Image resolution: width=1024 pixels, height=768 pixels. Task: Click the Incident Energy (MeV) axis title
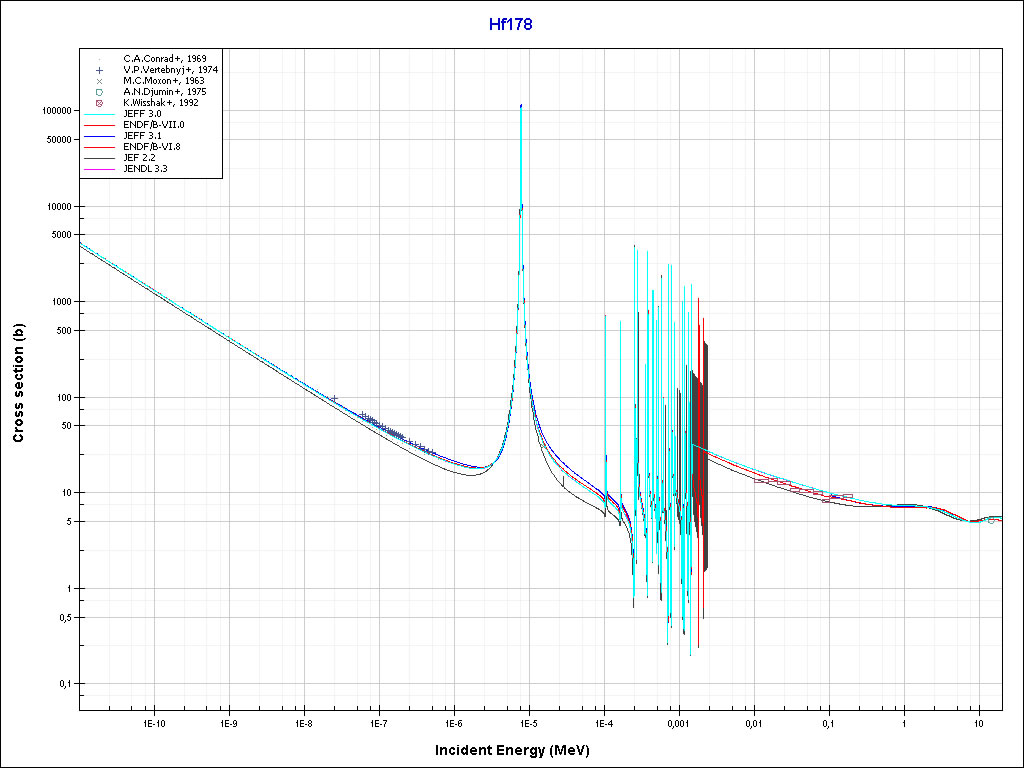tap(511, 750)
